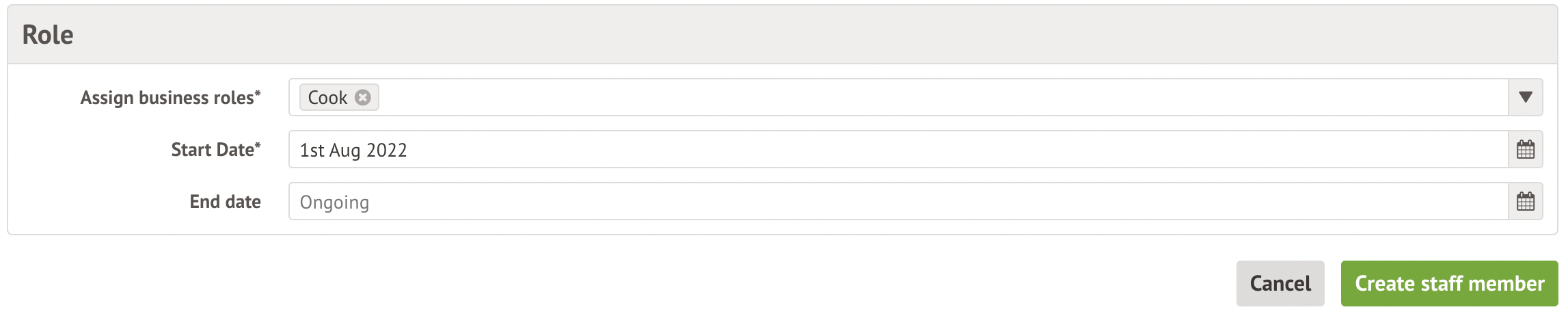This screenshot has height=316, width=1568.
Task: Click the asterisk beside Start Date
Action: tap(258, 146)
